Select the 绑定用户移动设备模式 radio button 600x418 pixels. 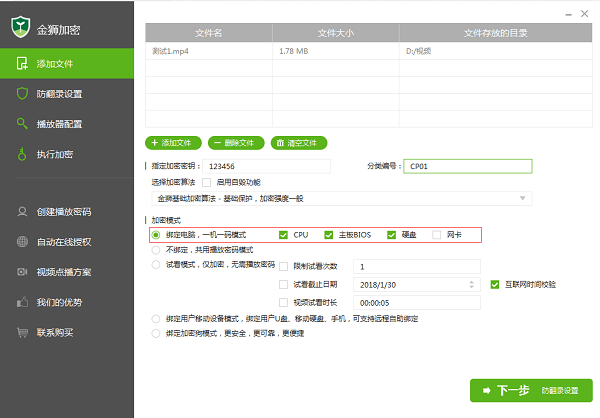[156, 318]
